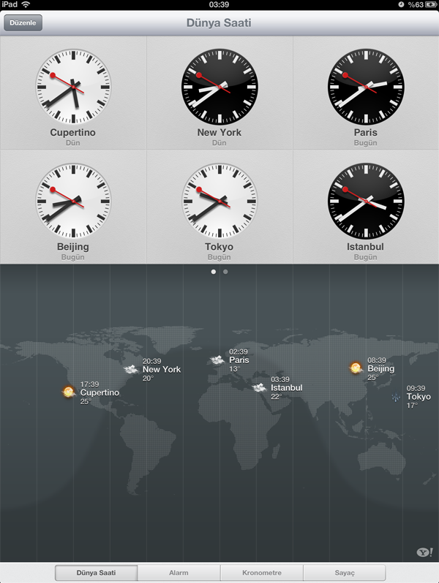Tap the Paris analog clock
Screen dimensions: 439x583
point(366,87)
